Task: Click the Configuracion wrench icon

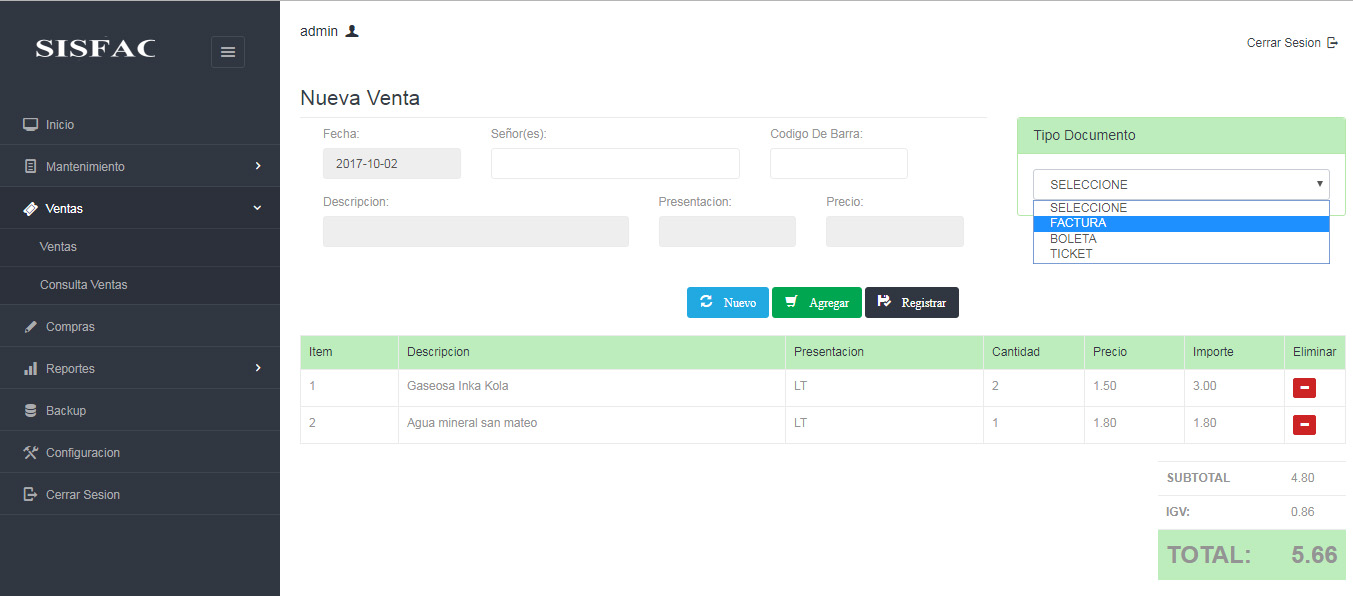Action: [x=30, y=451]
